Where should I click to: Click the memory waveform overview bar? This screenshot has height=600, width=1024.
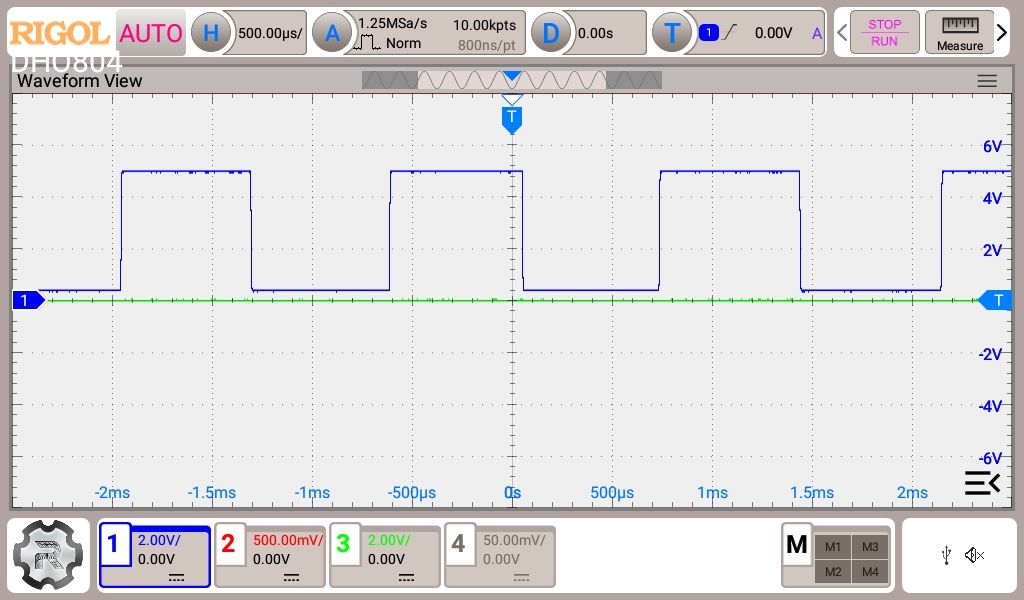click(x=511, y=80)
